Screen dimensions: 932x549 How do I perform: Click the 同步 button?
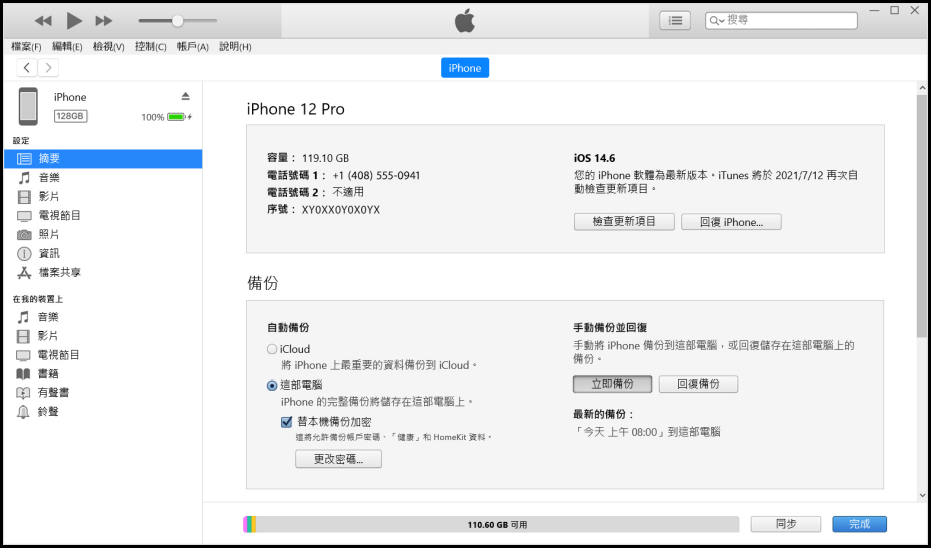click(786, 524)
